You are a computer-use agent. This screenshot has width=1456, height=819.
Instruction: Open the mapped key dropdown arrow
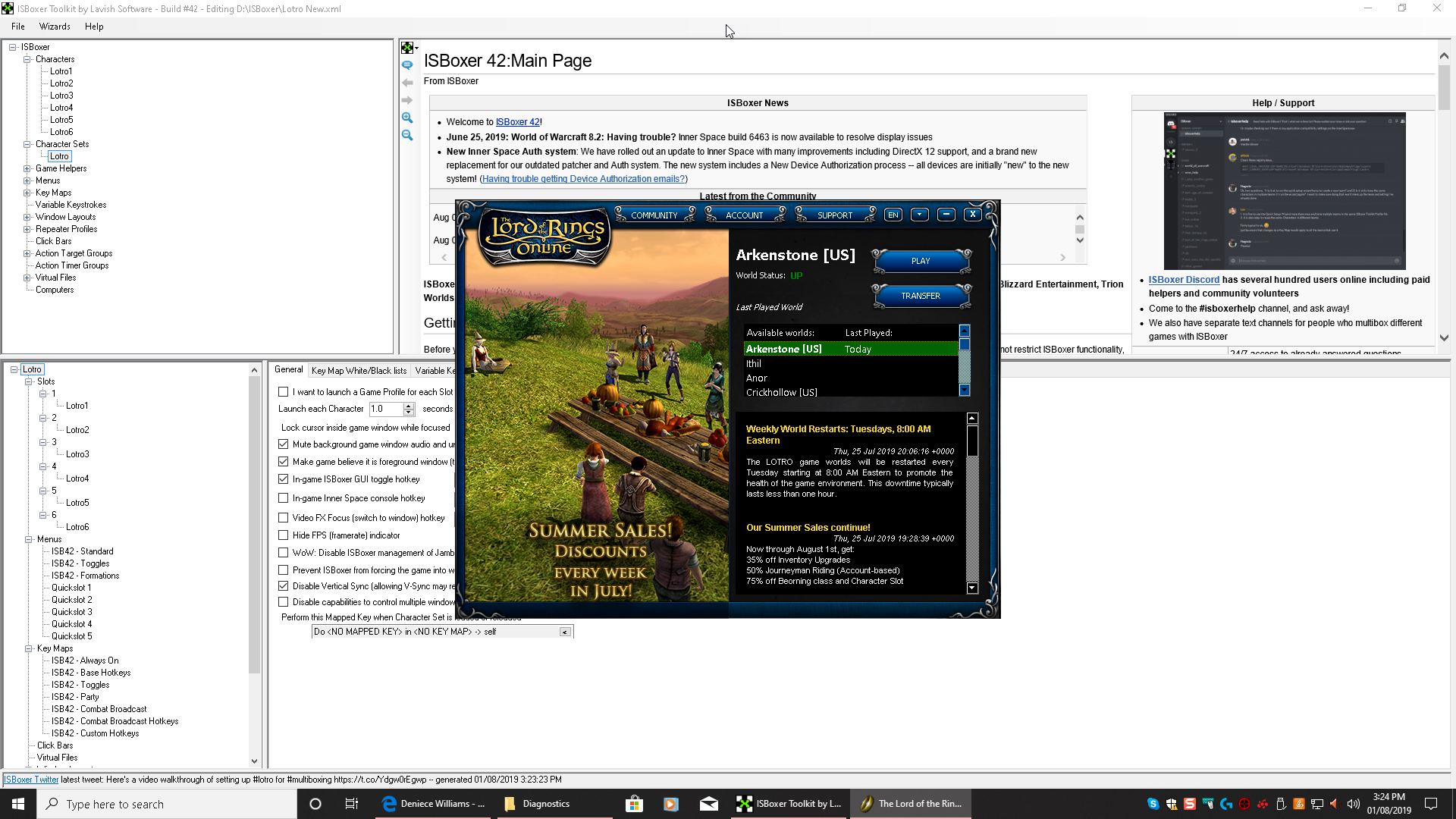565,632
